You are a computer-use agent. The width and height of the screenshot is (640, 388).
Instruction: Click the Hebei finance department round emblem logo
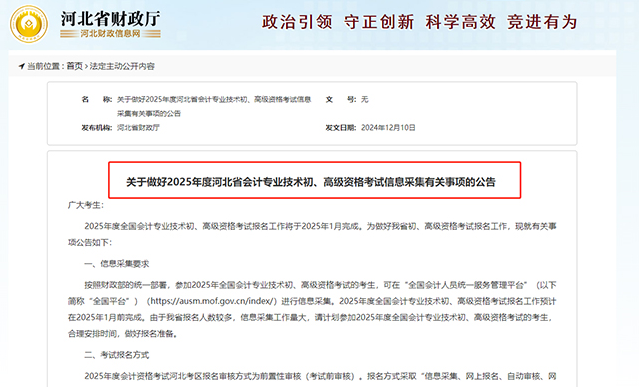click(29, 24)
